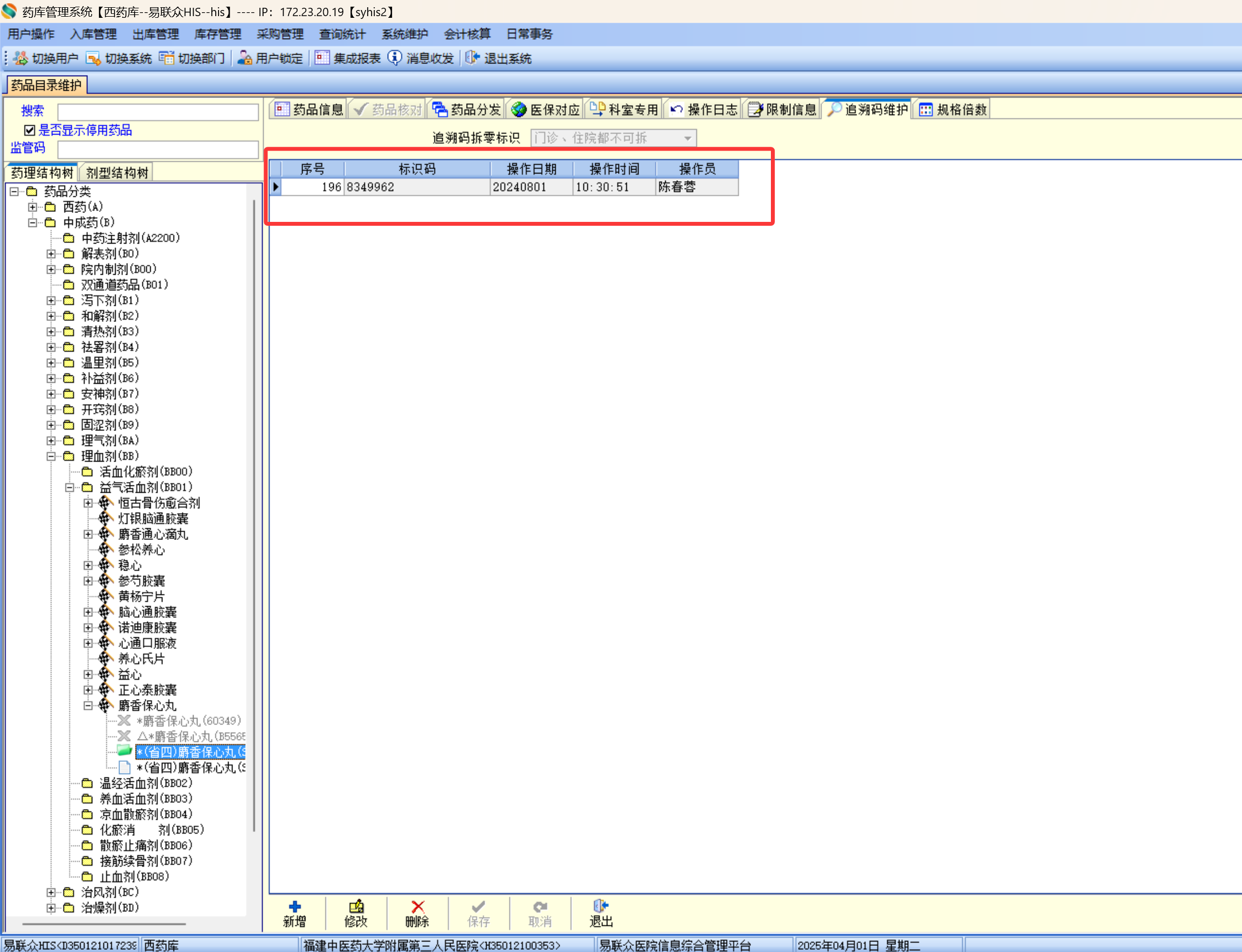This screenshot has height=952, width=1242.
Task: Click the 退出 button at bottom
Action: [x=601, y=913]
